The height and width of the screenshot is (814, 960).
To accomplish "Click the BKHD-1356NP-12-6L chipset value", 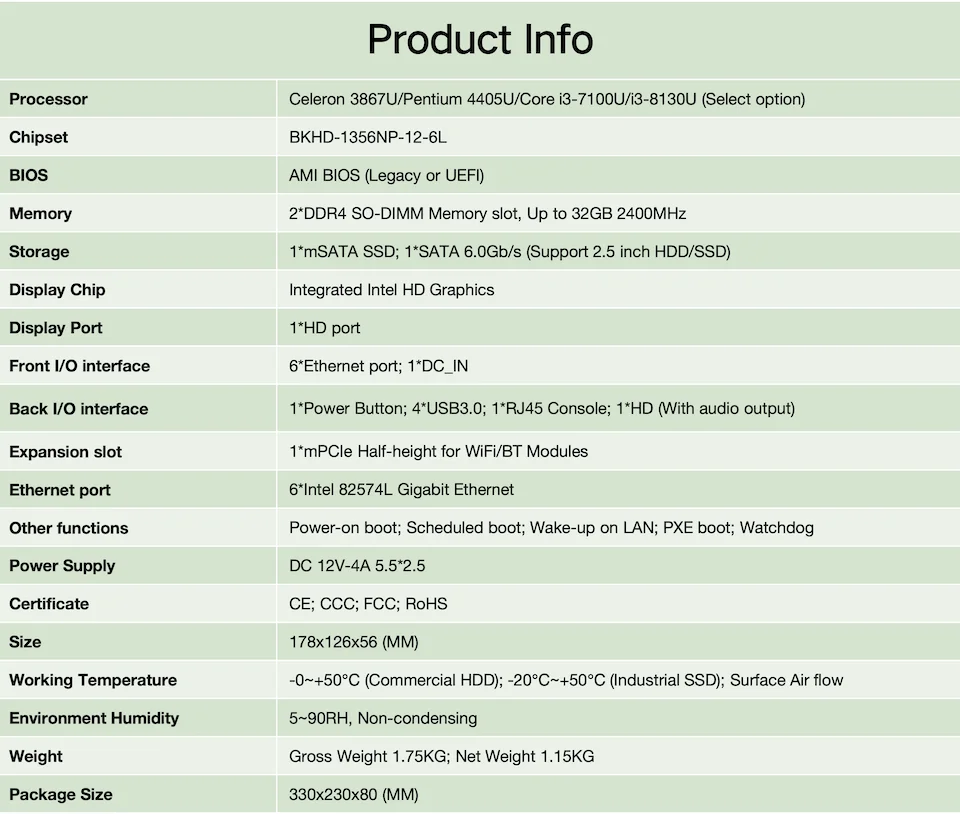I will point(367,137).
